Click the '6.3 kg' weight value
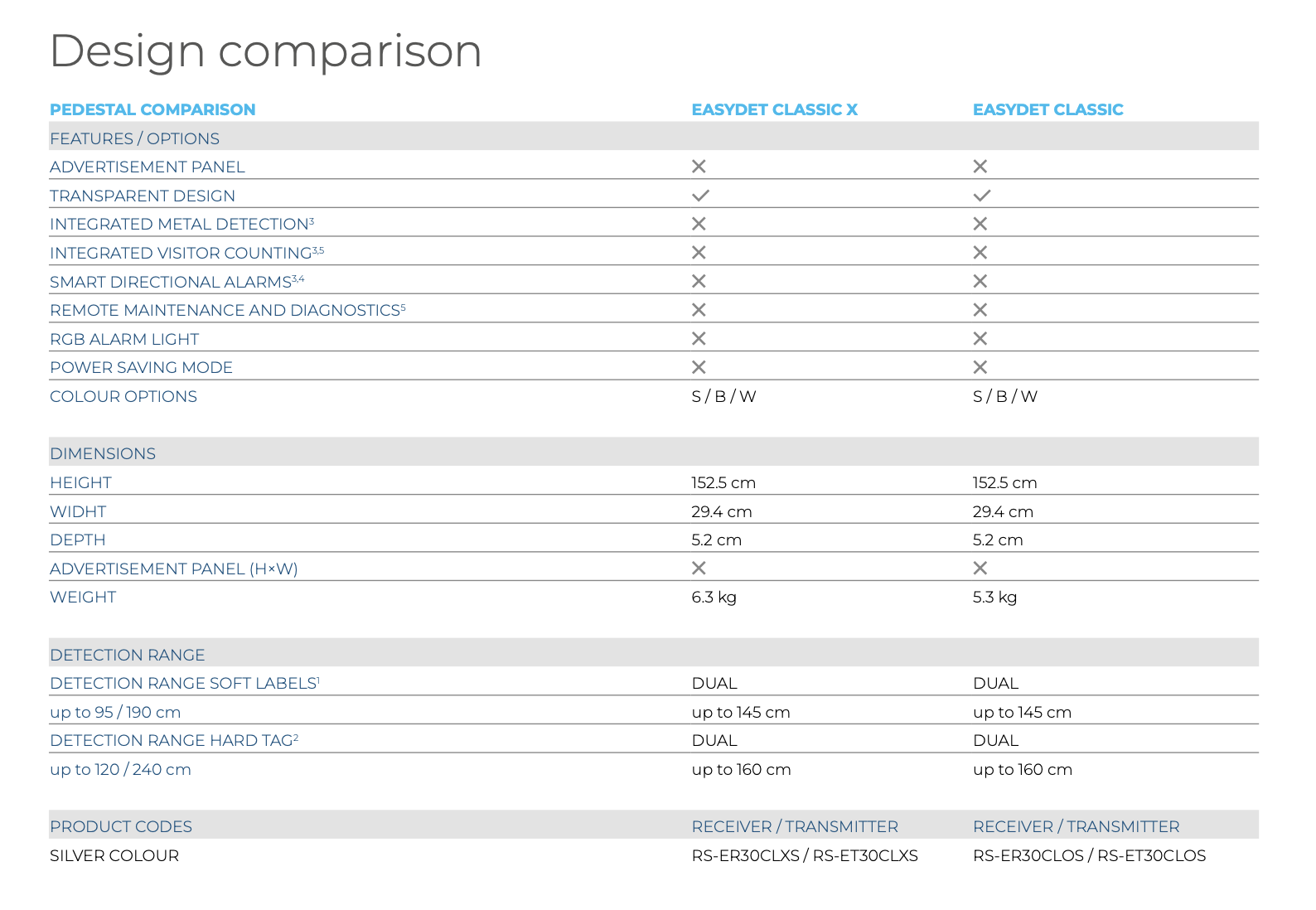This screenshot has width=1316, height=910. tap(714, 597)
